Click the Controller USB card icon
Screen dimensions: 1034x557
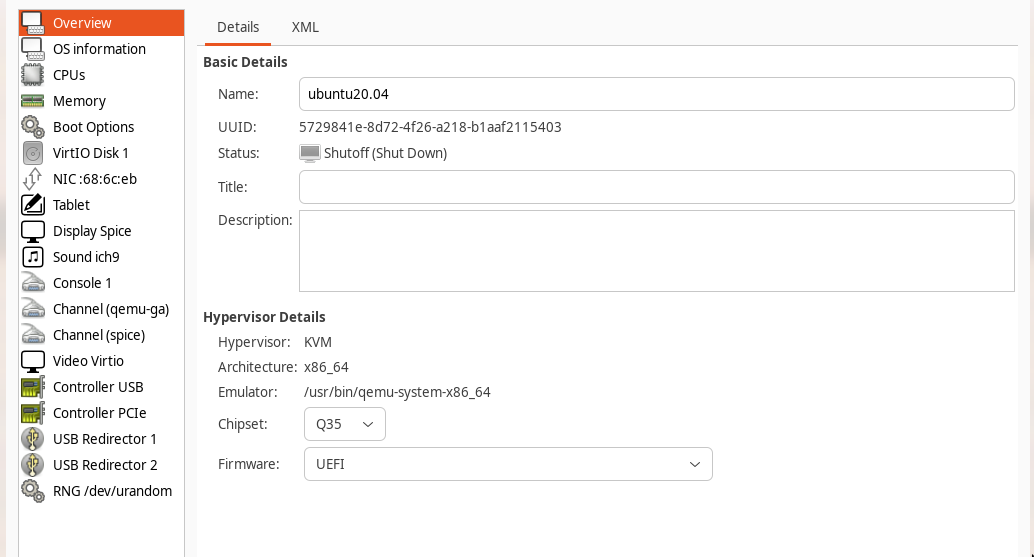(x=33, y=387)
